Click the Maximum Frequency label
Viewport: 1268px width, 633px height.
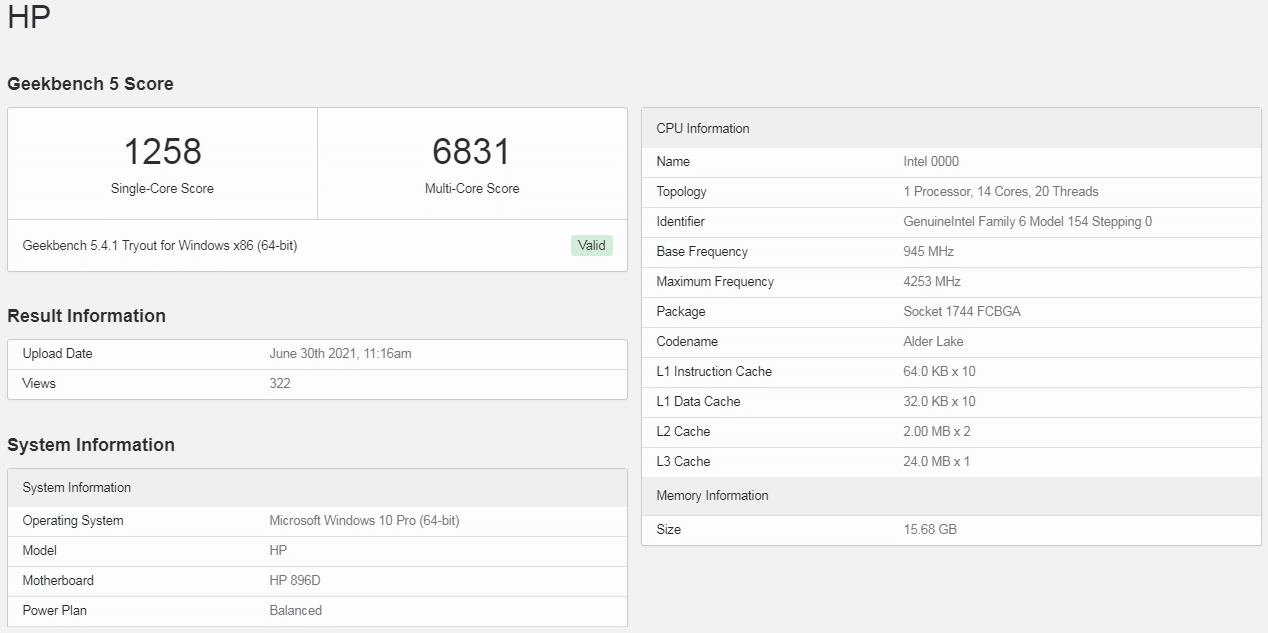click(715, 282)
